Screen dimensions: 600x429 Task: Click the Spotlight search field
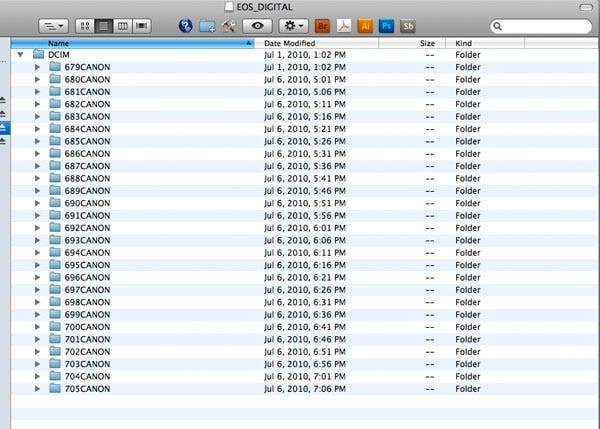click(541, 26)
